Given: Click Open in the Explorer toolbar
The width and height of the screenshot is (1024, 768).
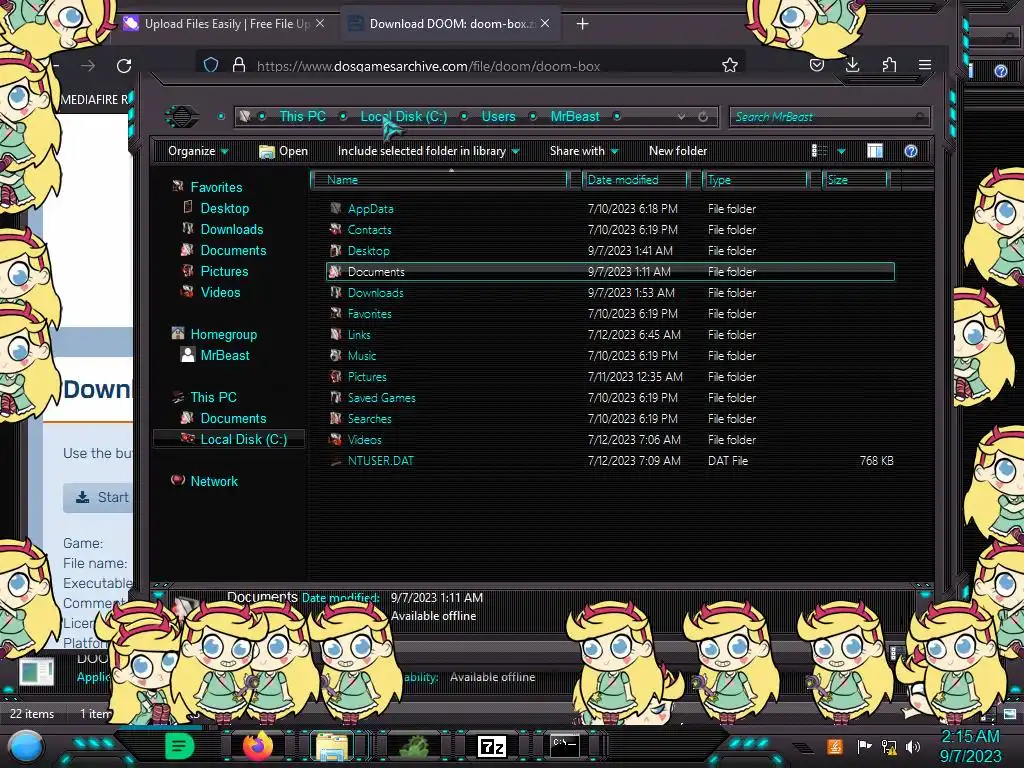Looking at the screenshot, I should [283, 151].
